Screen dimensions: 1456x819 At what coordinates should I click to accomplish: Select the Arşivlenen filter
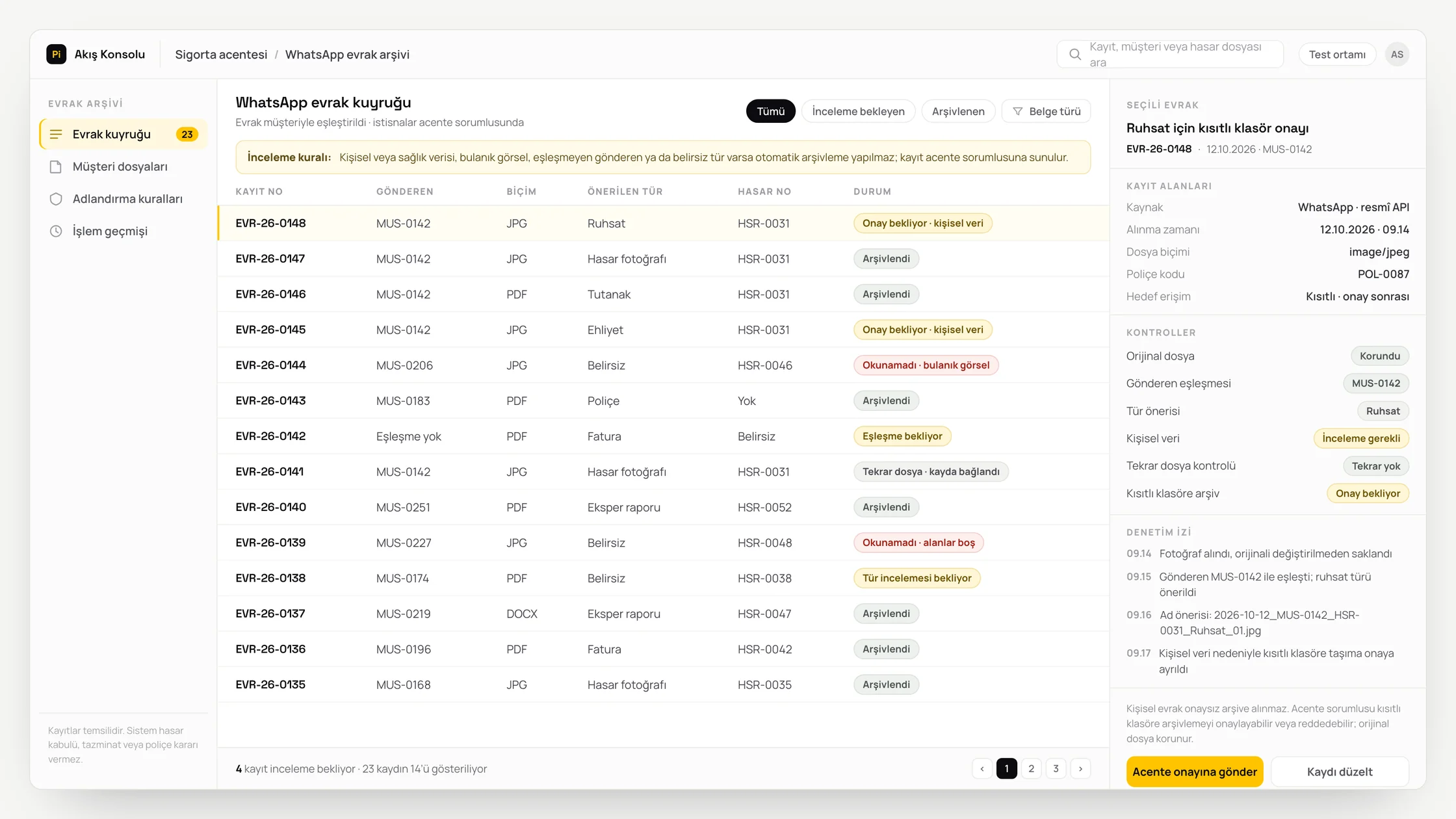[x=958, y=111]
